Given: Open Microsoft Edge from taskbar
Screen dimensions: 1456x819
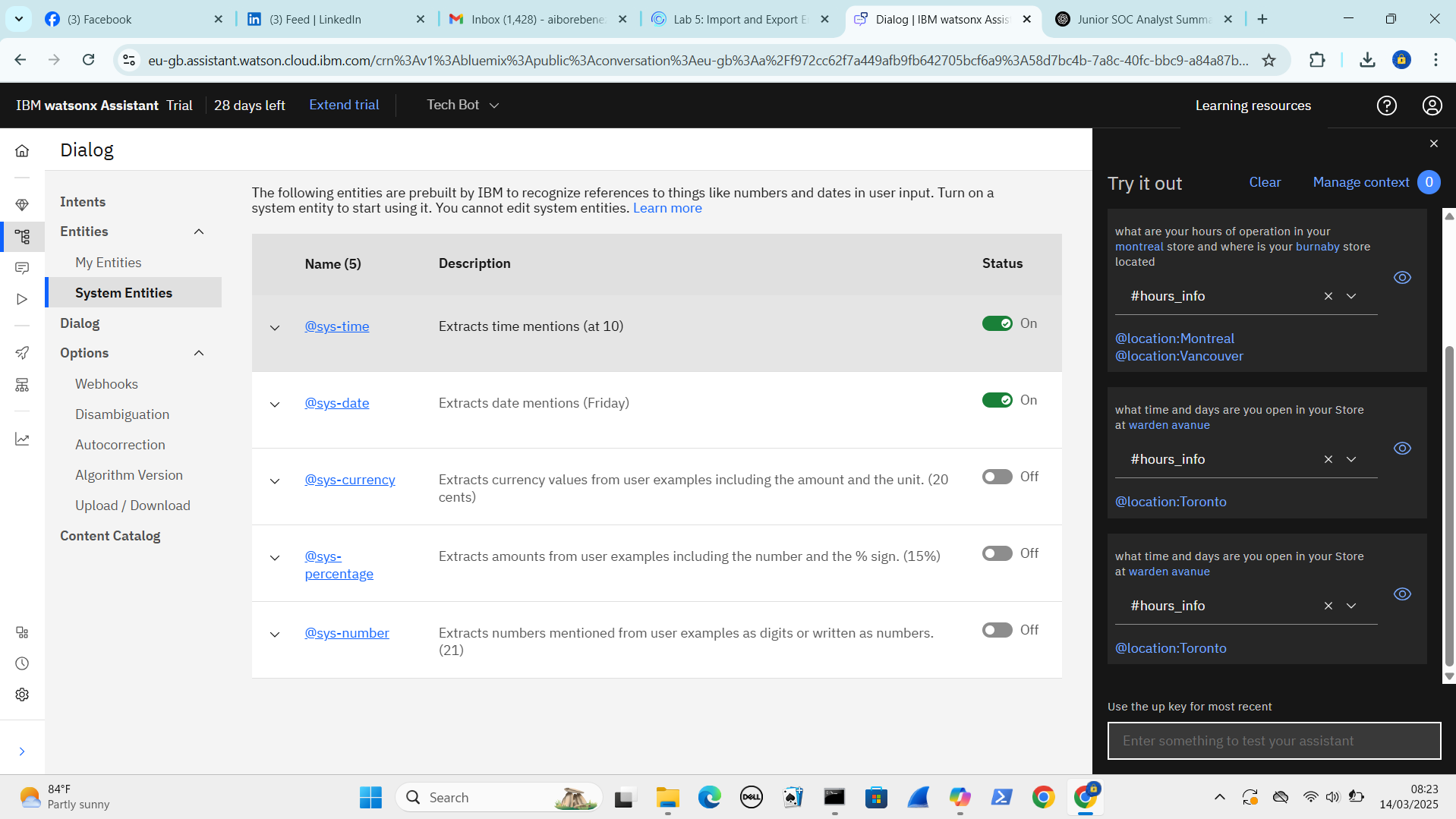Looking at the screenshot, I should [709, 797].
